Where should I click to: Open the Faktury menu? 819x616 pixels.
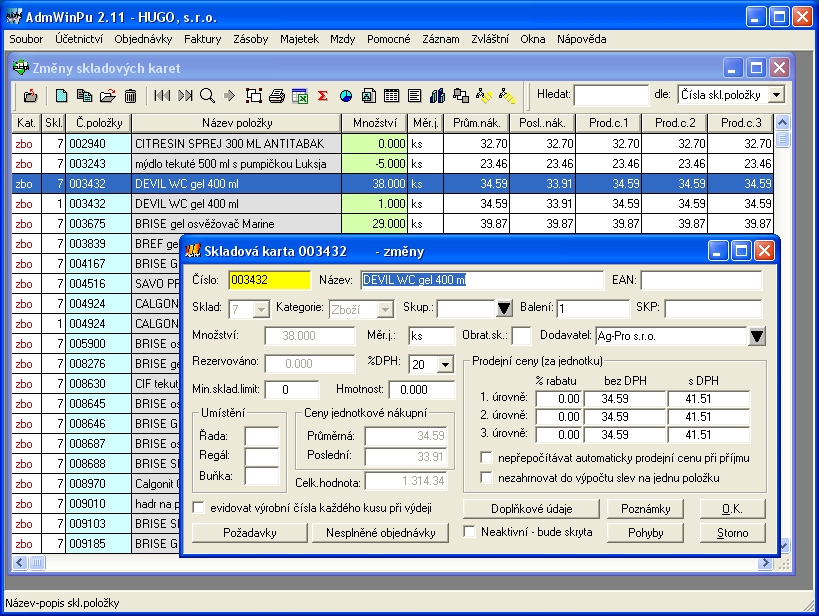point(202,39)
